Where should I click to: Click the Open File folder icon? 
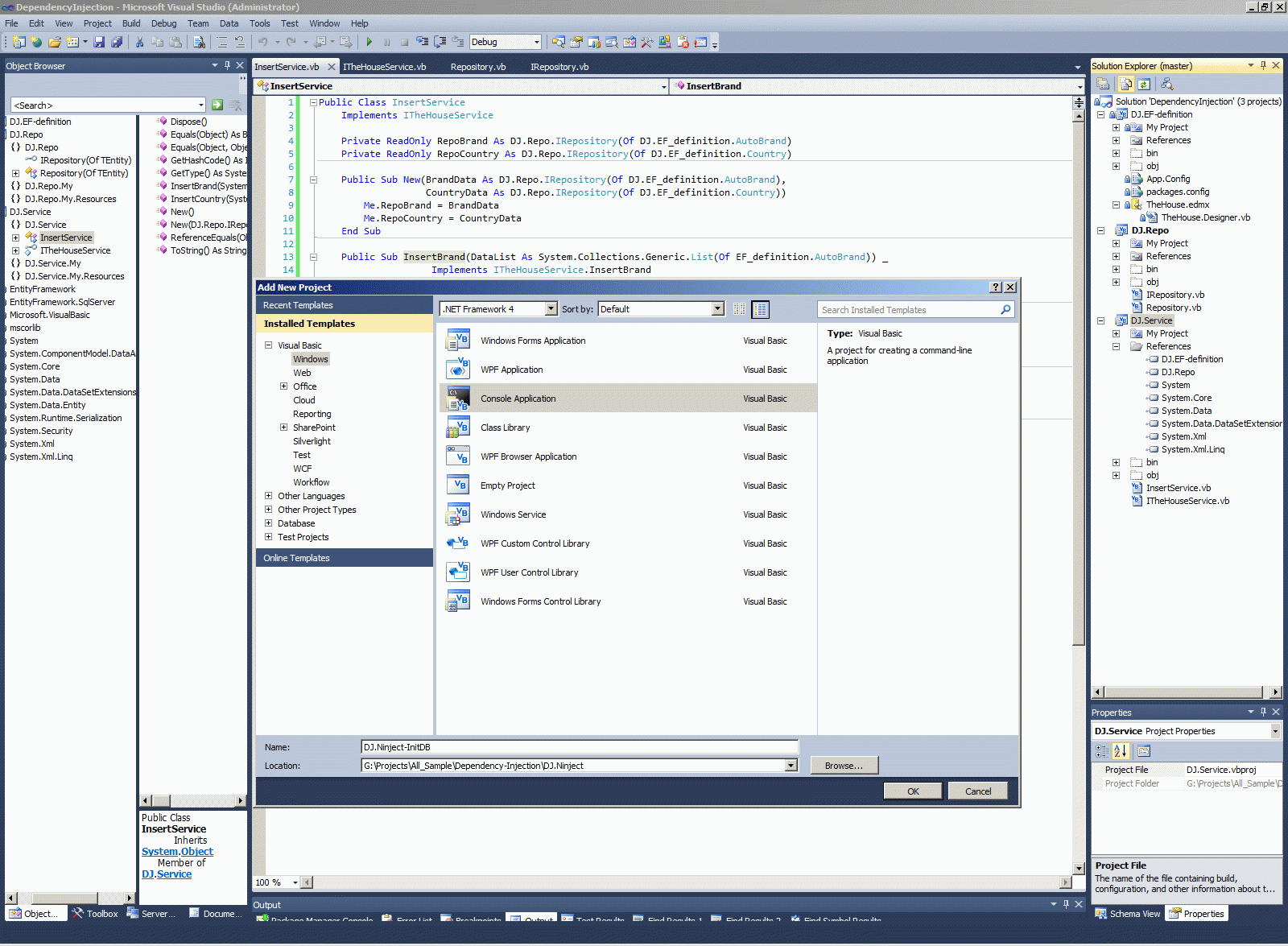tap(55, 42)
